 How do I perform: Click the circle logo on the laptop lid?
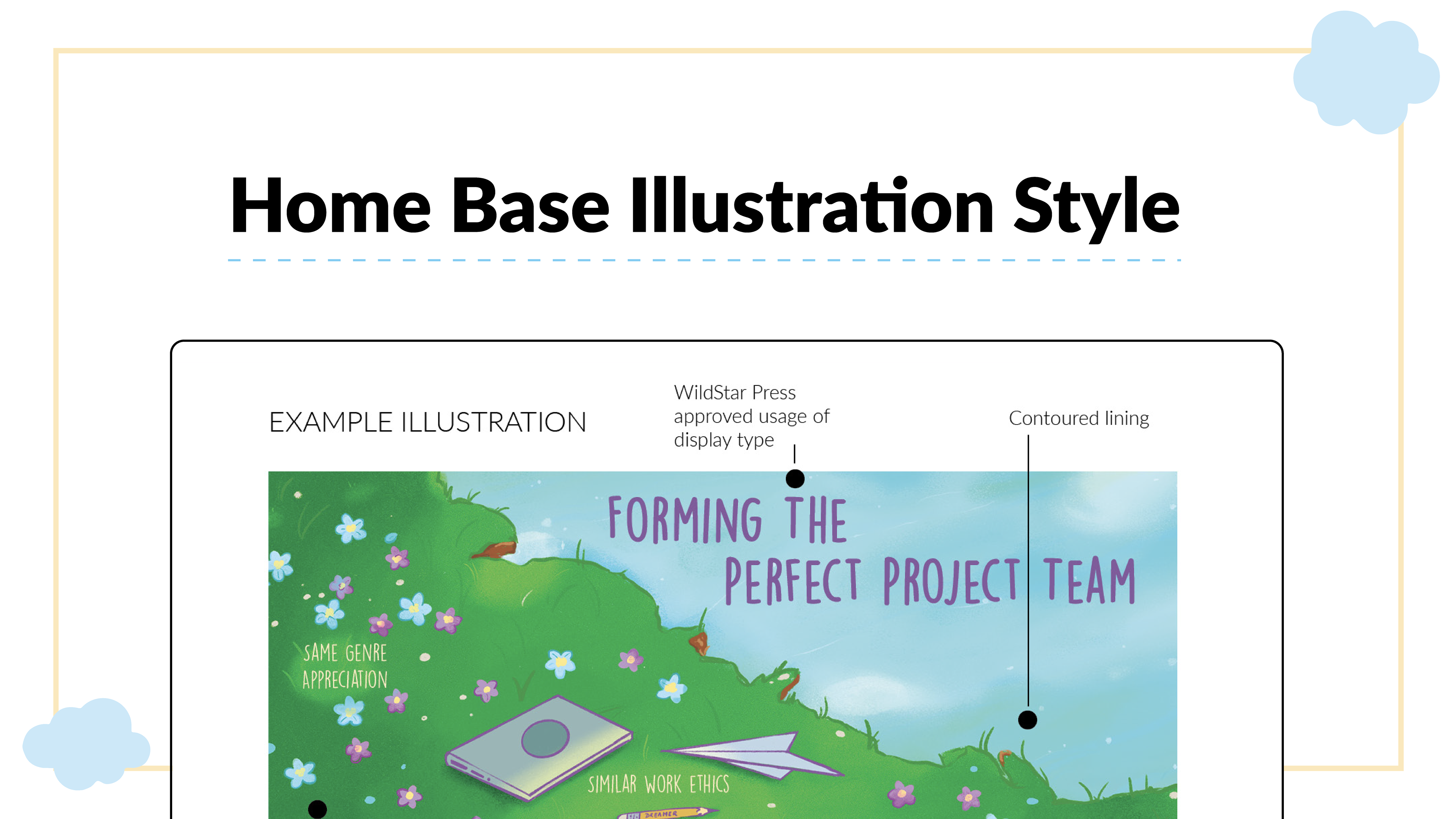pos(545,737)
